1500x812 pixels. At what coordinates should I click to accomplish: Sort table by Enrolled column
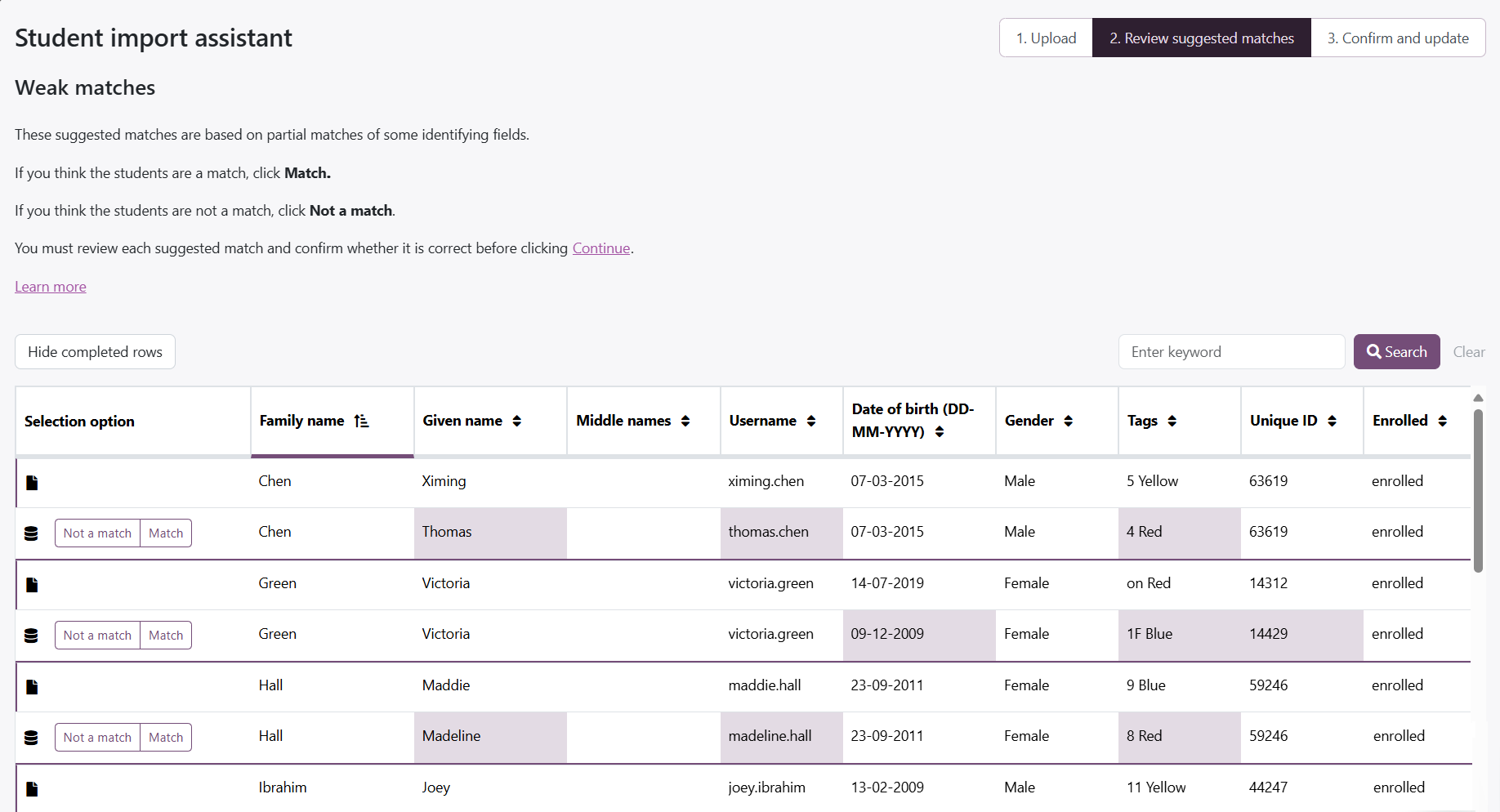coord(1442,421)
